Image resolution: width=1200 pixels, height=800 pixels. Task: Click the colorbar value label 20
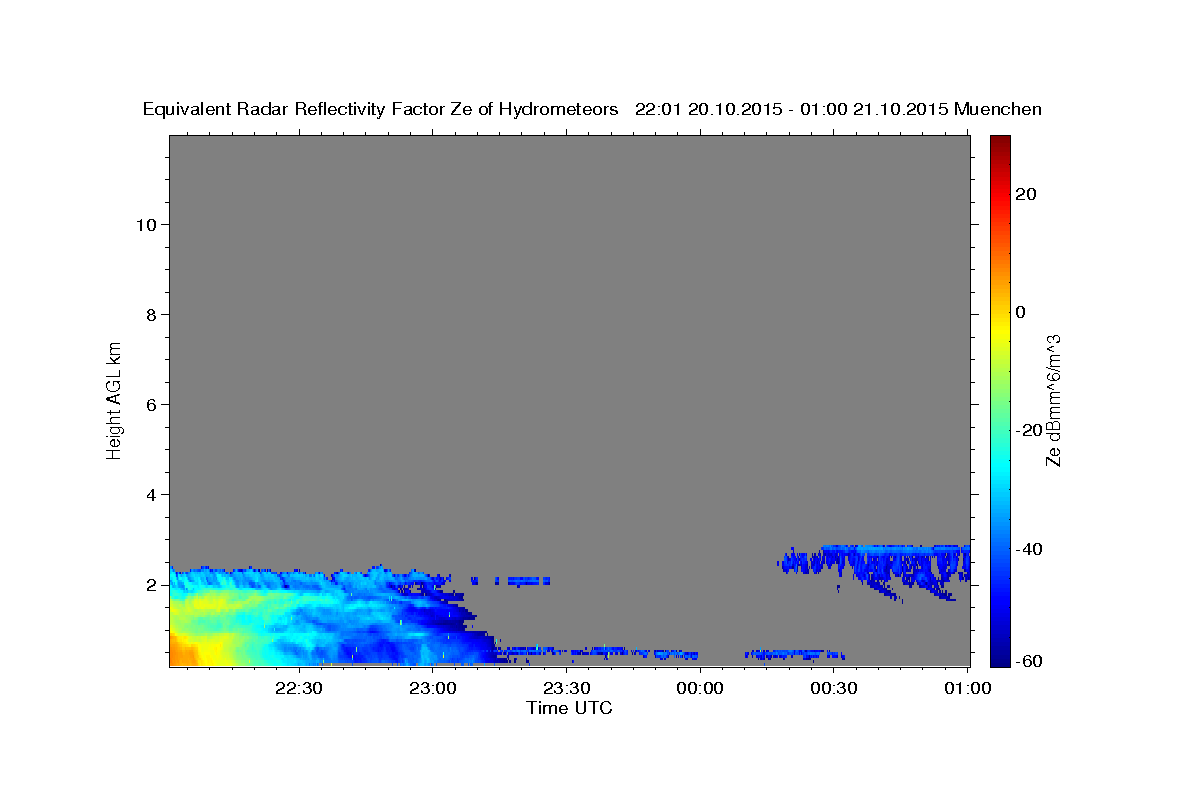(x=1026, y=194)
